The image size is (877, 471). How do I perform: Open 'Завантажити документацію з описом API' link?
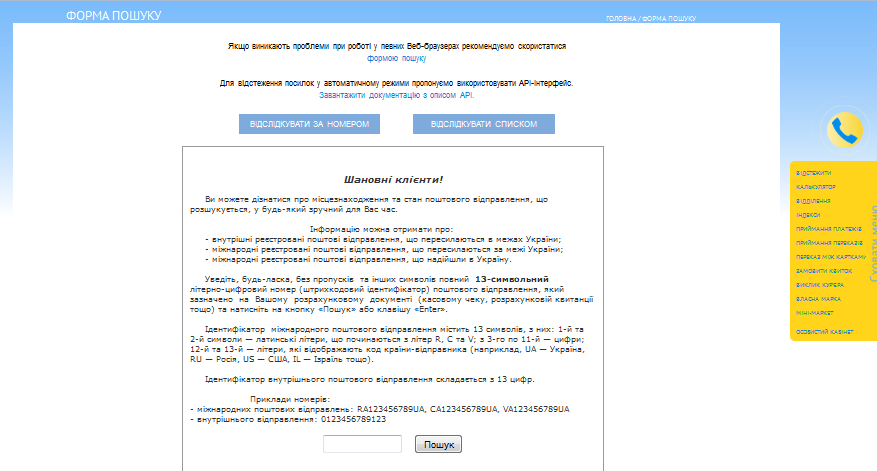click(397, 95)
